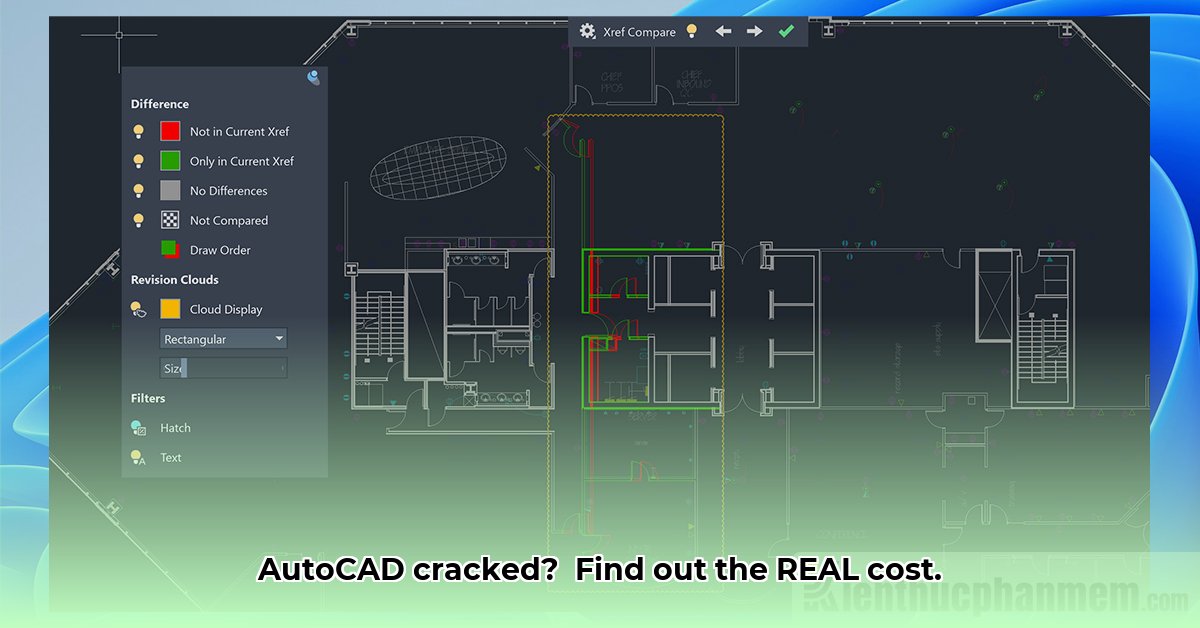1200x628 pixels.
Task: Click the green Only in Current Xref swatch
Action: pyautogui.click(x=170, y=161)
